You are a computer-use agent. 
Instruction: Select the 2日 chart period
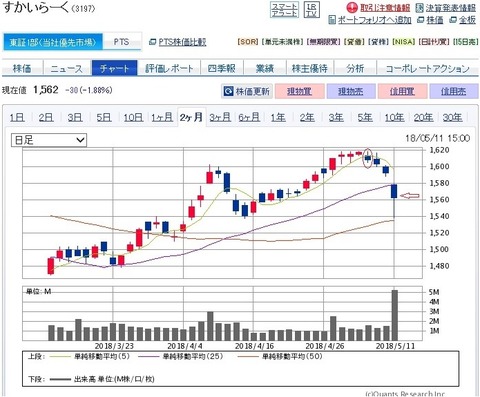coord(46,117)
